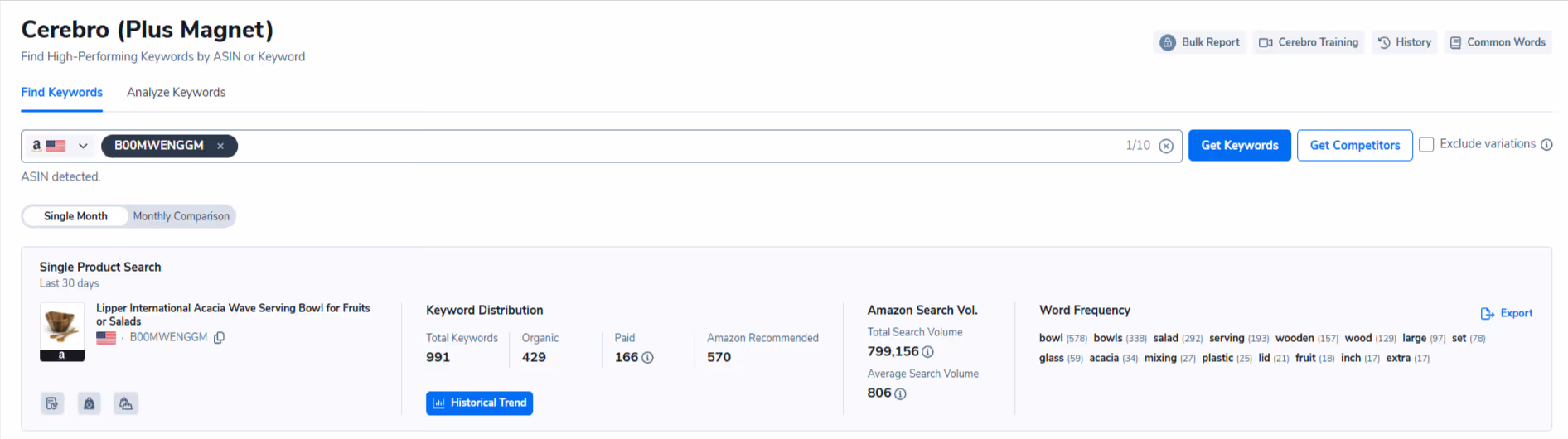Select the Single Month toggle option

75,216
